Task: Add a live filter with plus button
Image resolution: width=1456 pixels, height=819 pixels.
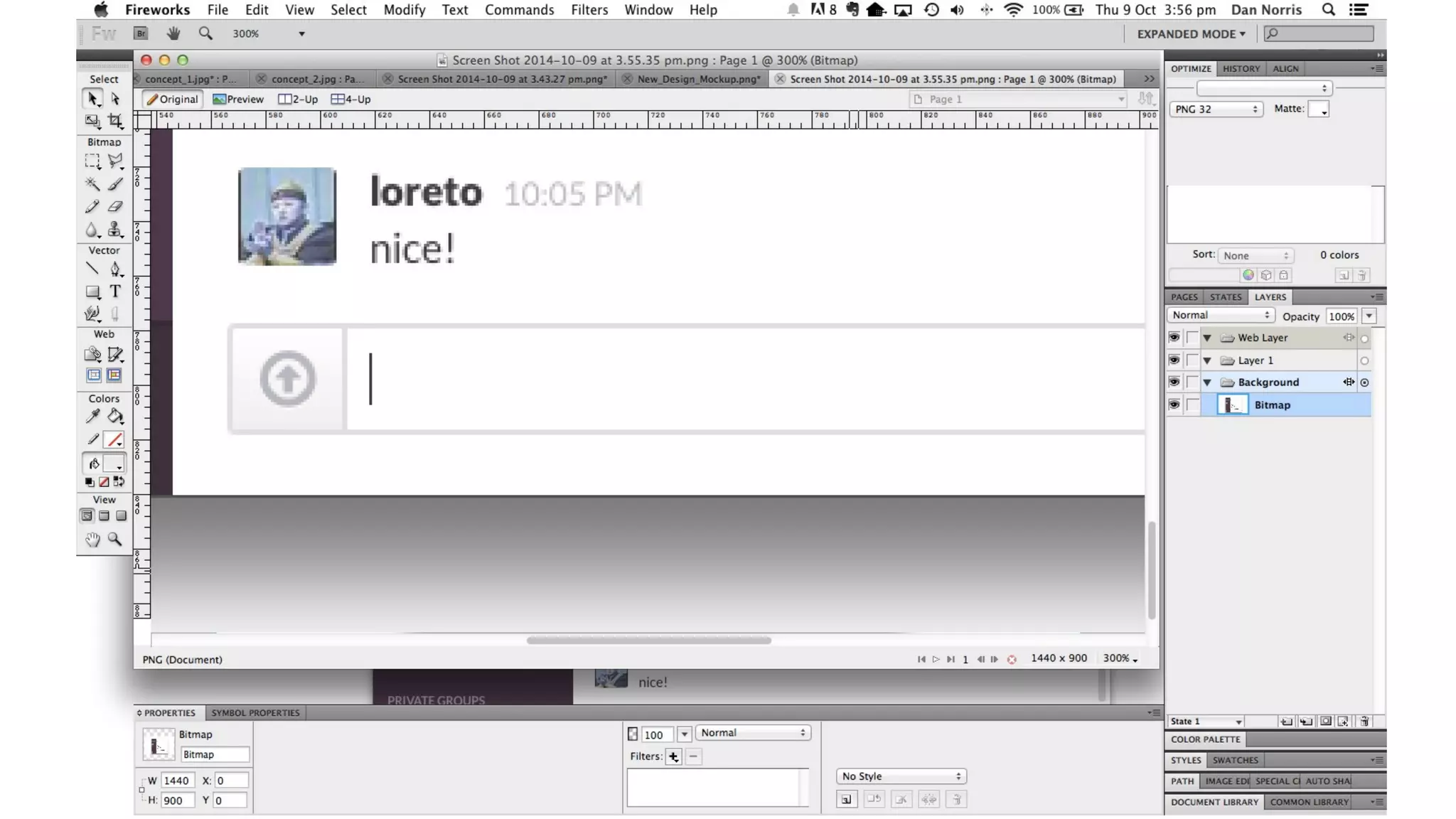Action: tap(673, 757)
